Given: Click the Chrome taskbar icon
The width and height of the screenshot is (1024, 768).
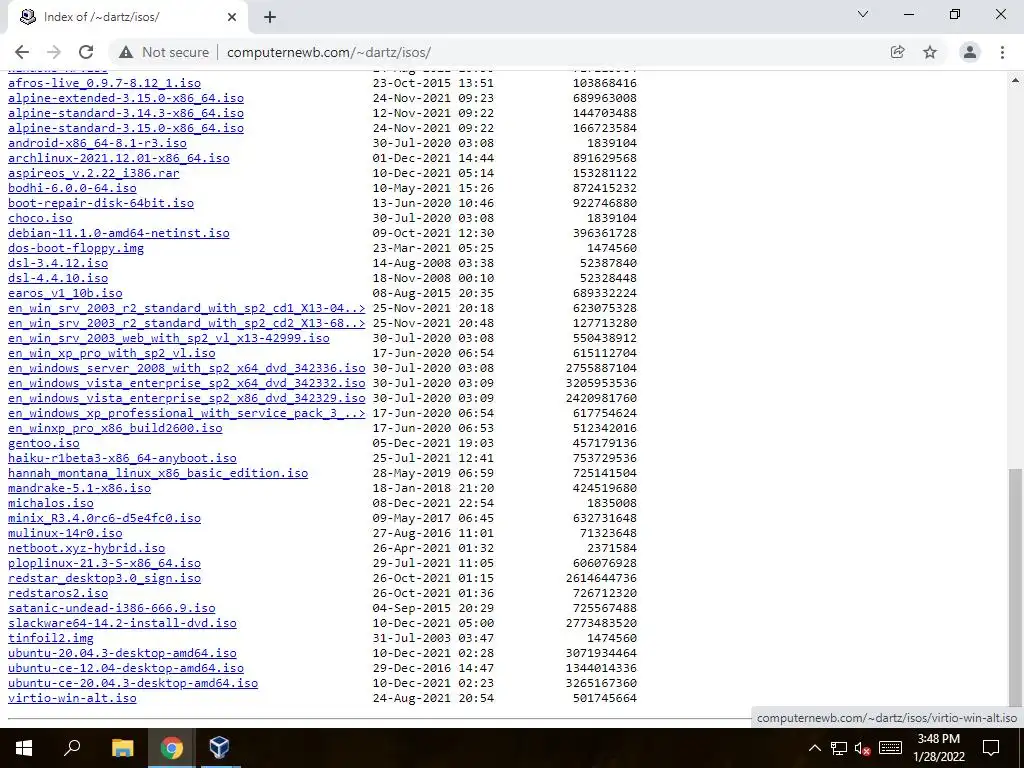Looking at the screenshot, I should pos(171,748).
